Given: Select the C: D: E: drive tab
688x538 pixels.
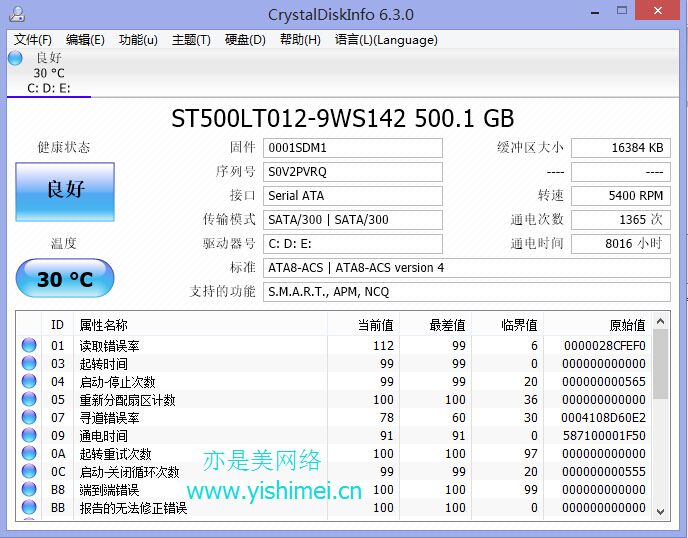Looking at the screenshot, I should click(49, 88).
